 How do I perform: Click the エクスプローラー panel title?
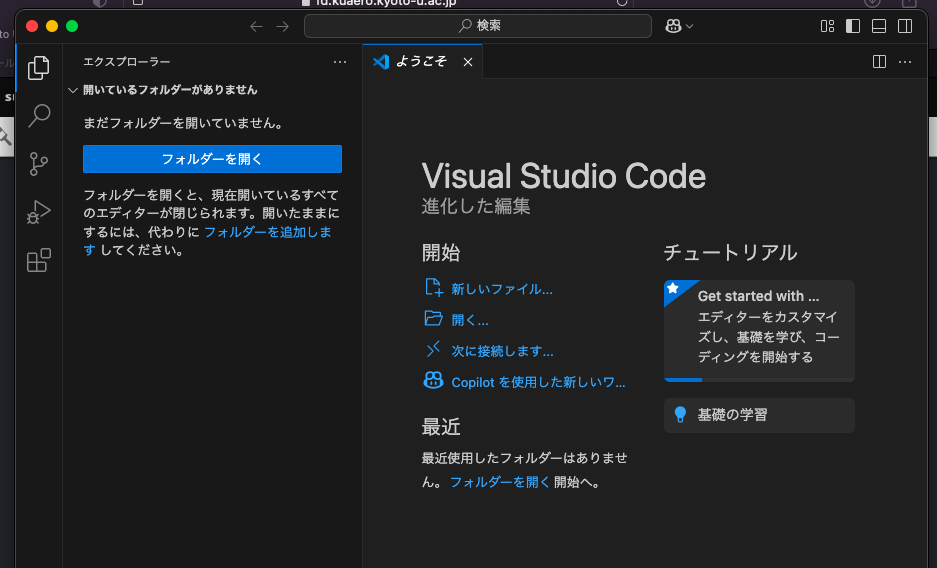127,62
